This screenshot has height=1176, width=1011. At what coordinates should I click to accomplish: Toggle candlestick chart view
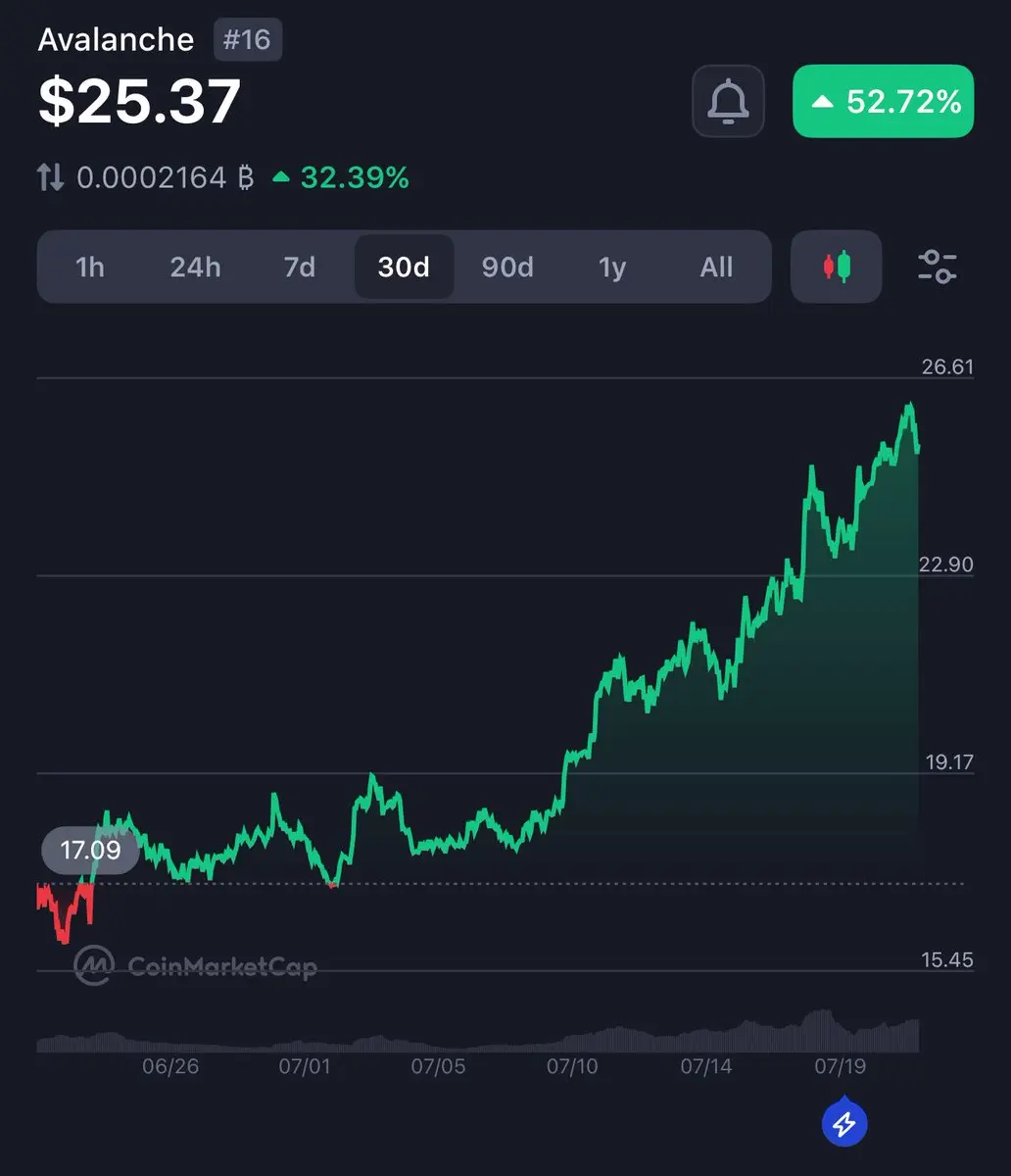click(836, 267)
